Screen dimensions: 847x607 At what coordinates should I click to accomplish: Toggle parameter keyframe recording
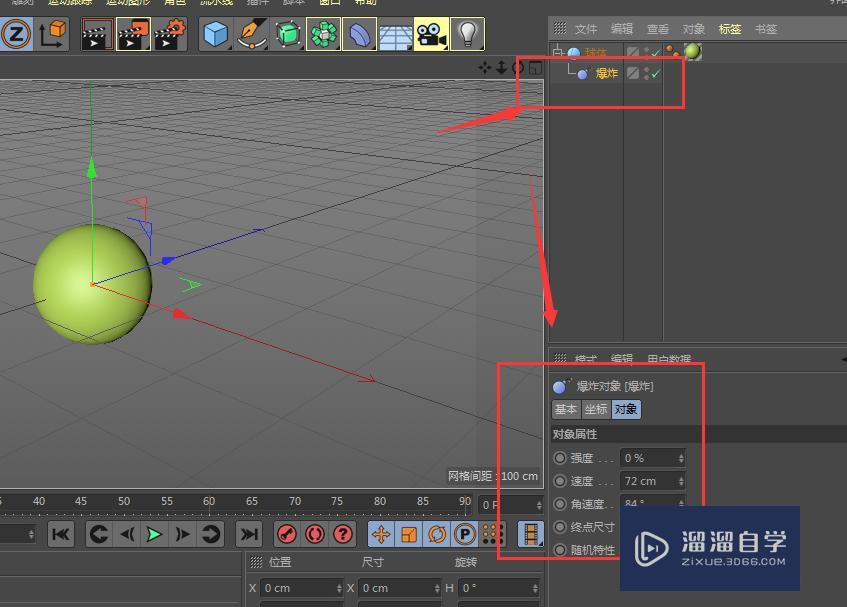point(465,535)
